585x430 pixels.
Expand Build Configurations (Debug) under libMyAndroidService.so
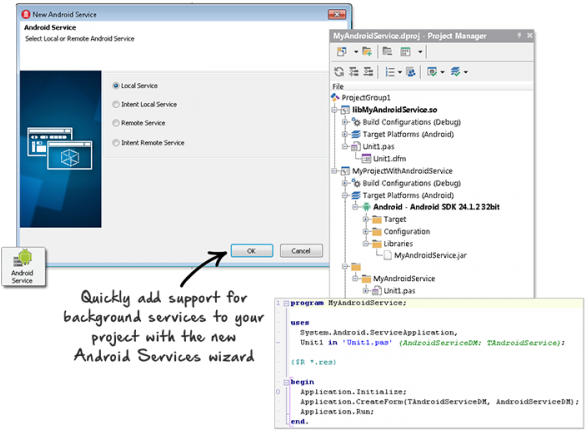coord(345,122)
